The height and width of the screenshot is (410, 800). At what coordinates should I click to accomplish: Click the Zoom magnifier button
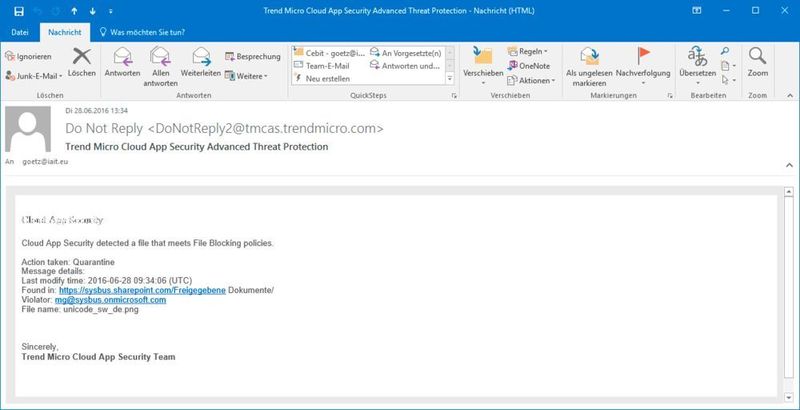(x=758, y=62)
